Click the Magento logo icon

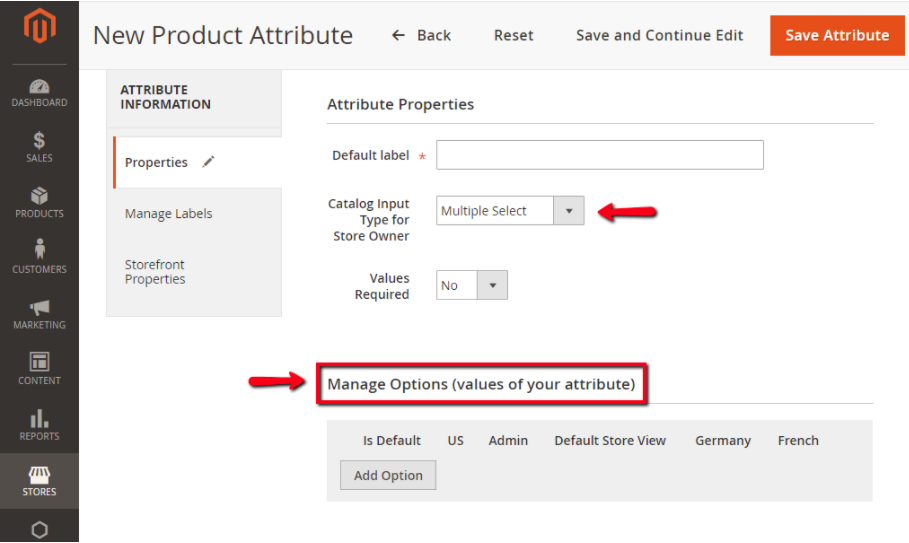click(39, 29)
